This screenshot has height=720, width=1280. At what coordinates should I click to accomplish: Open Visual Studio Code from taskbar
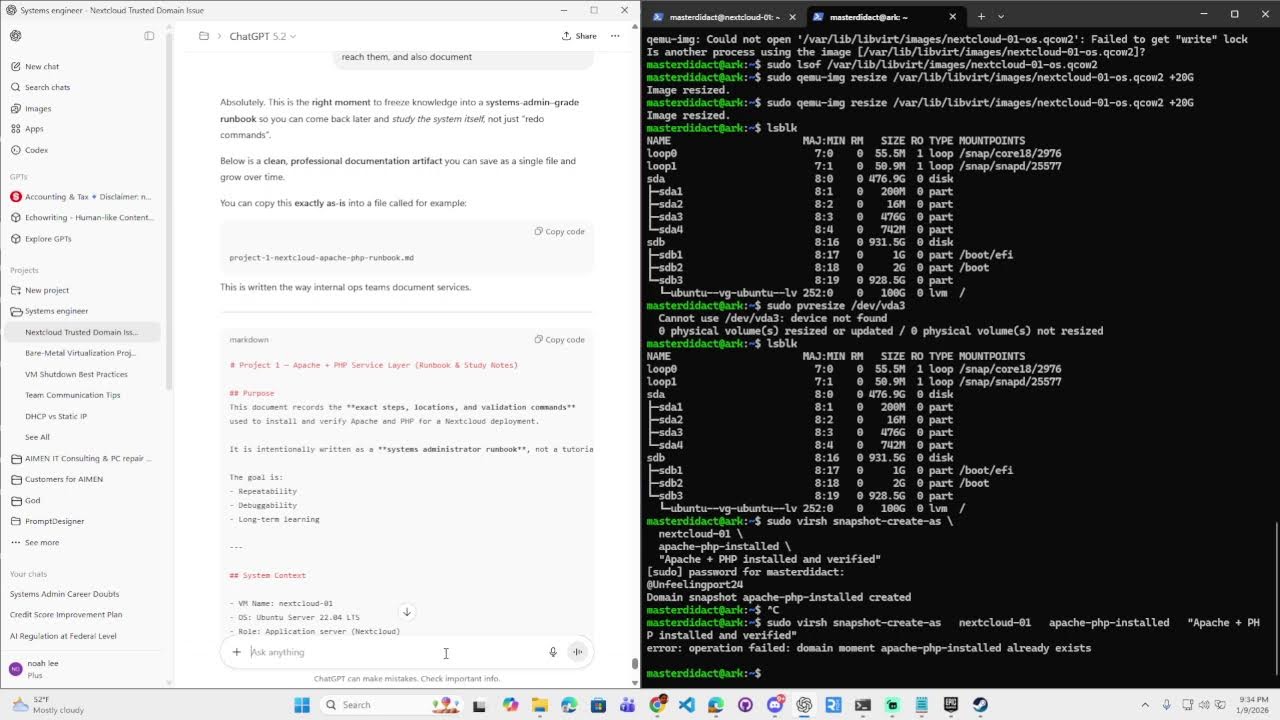pyautogui.click(x=686, y=705)
